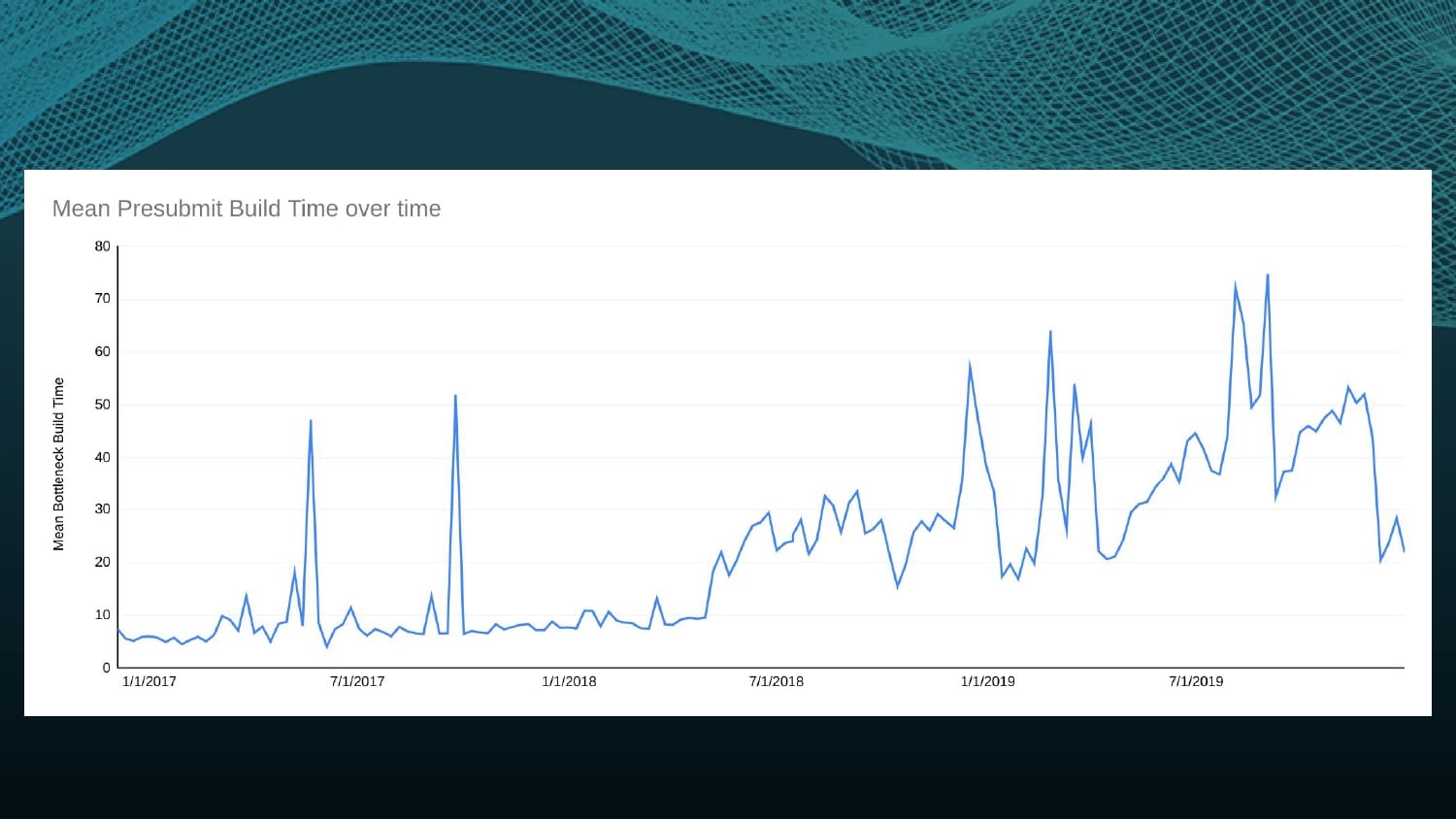Click the y-axis value 60
The height and width of the screenshot is (819, 1456).
tap(103, 351)
